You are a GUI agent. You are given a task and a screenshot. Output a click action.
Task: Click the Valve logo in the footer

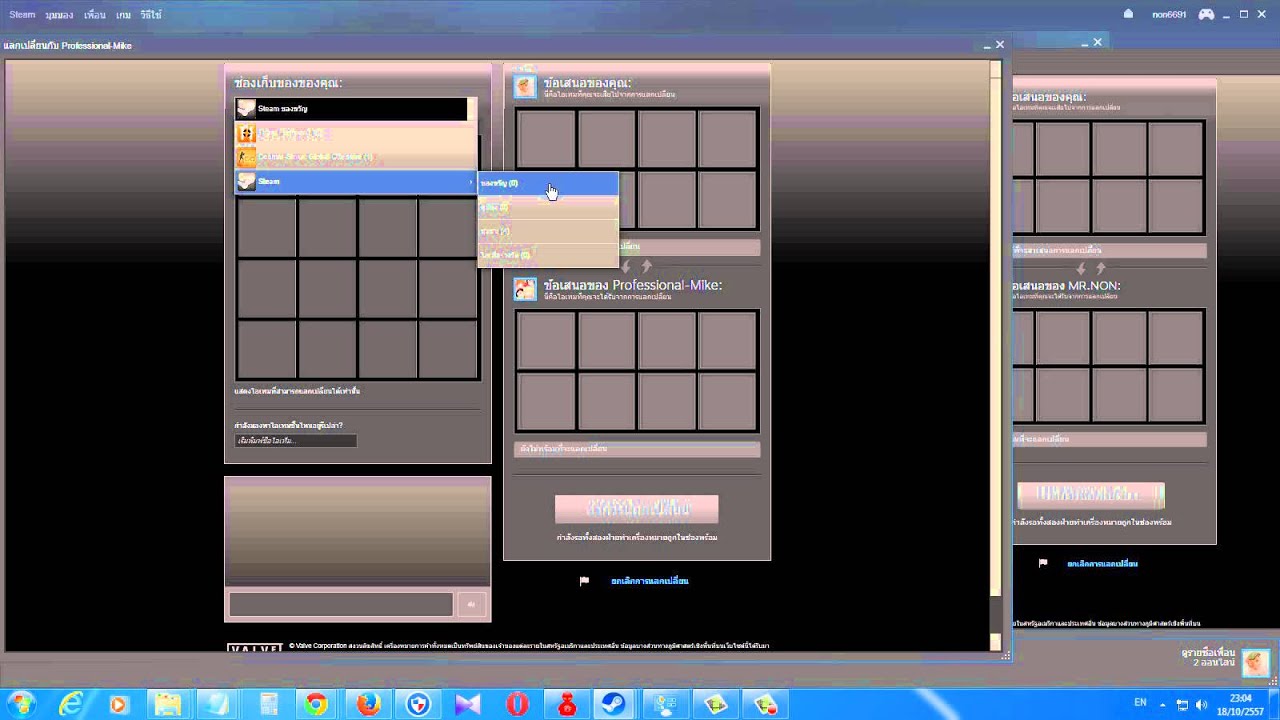click(255, 648)
